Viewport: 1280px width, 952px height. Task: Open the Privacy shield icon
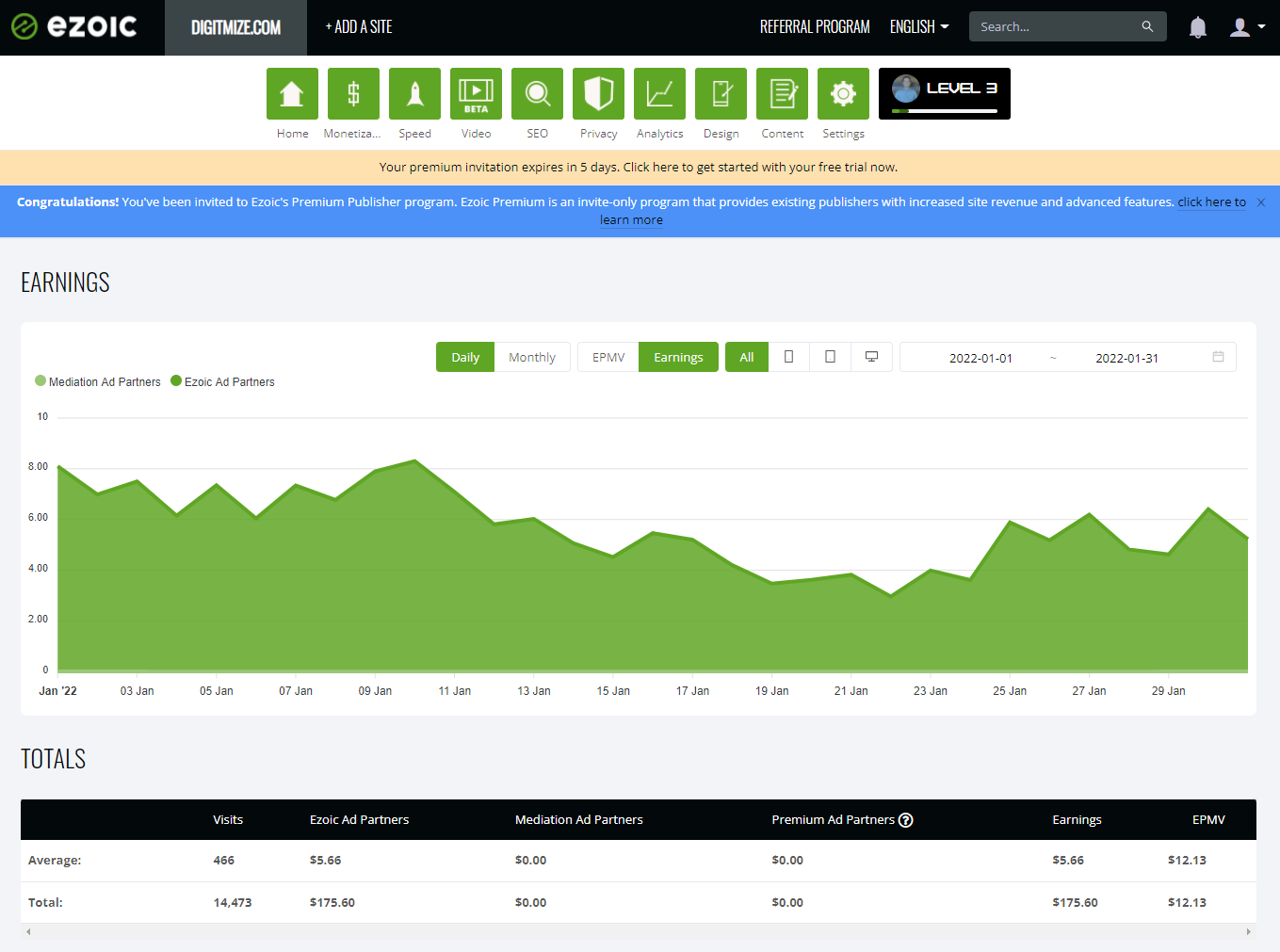tap(598, 94)
